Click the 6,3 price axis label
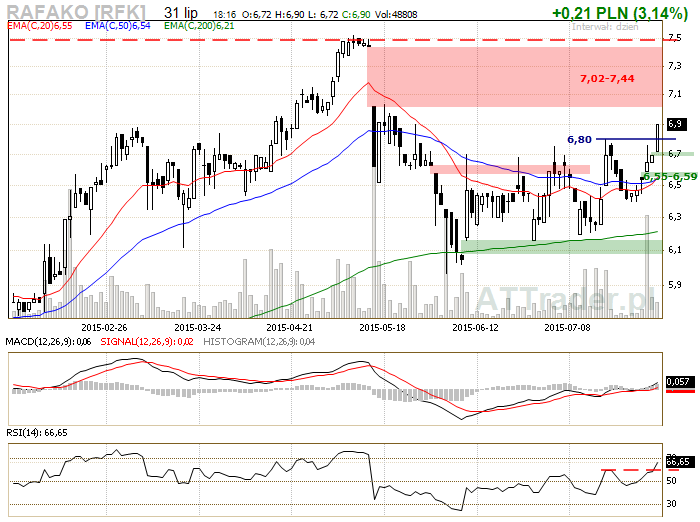 coord(675,217)
